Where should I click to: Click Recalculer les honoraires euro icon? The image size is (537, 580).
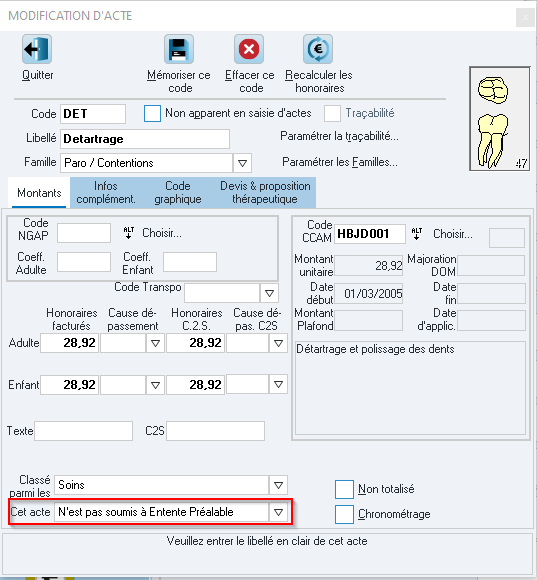coord(318,49)
